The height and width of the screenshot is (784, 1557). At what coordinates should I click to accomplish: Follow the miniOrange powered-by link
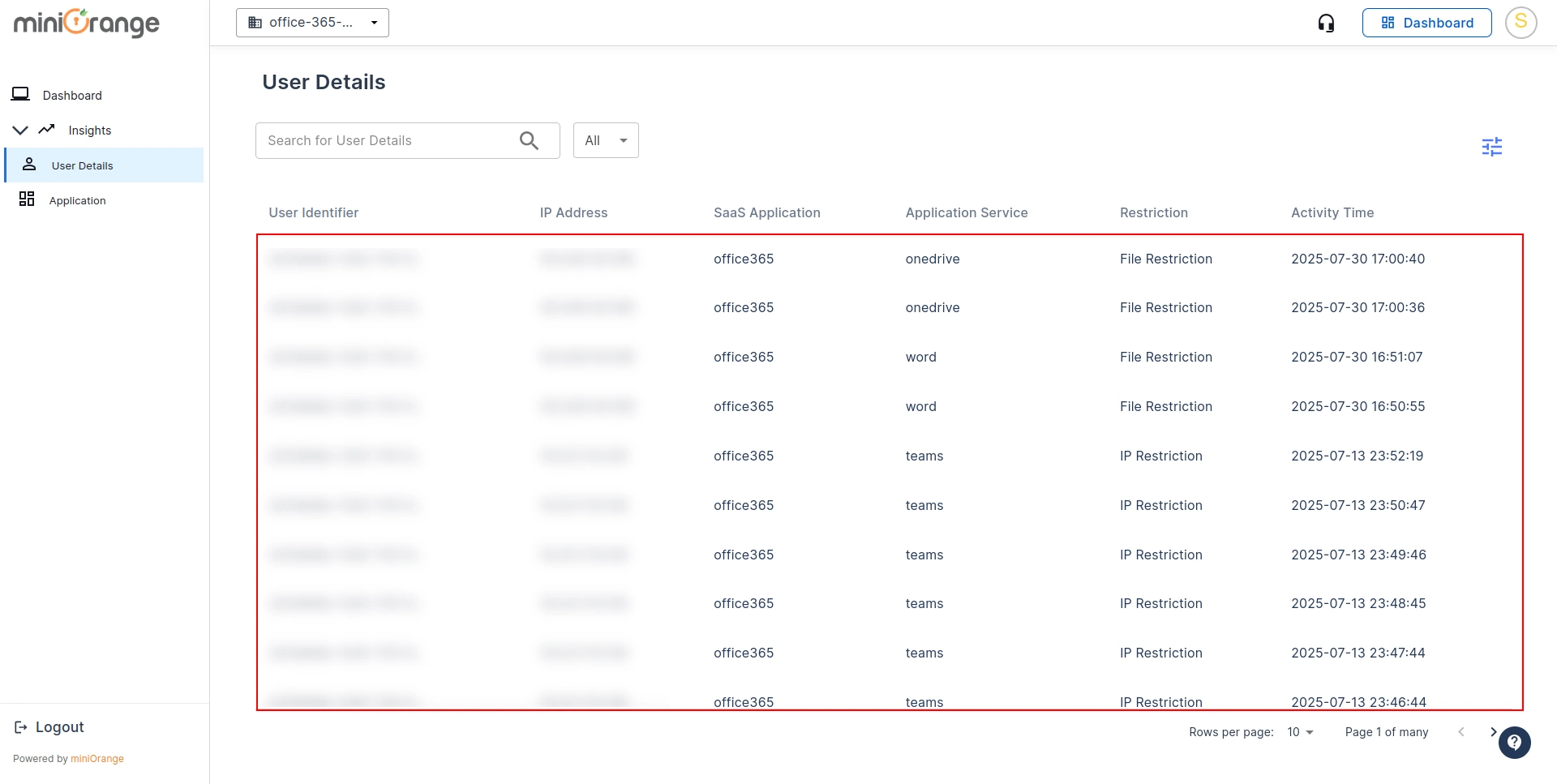click(97, 759)
